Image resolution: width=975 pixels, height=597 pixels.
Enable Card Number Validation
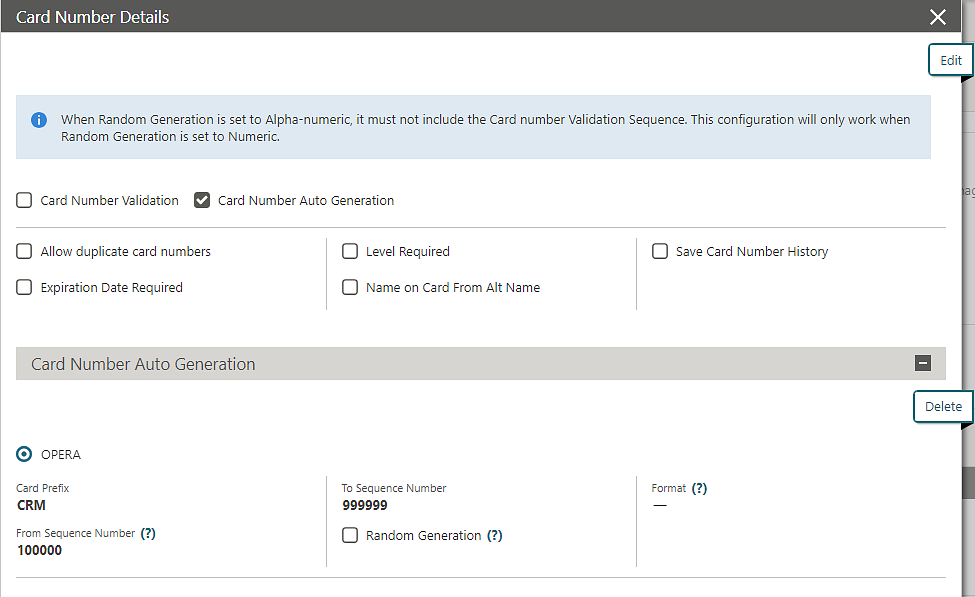[x=23, y=200]
